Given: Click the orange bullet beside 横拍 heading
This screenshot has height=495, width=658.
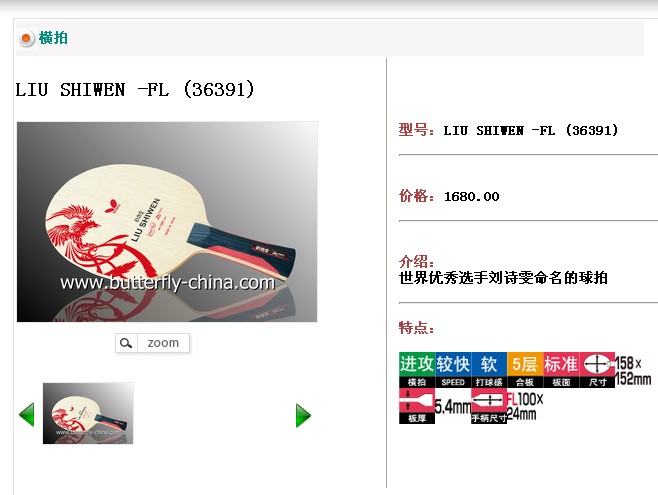Looking at the screenshot, I should [26, 39].
